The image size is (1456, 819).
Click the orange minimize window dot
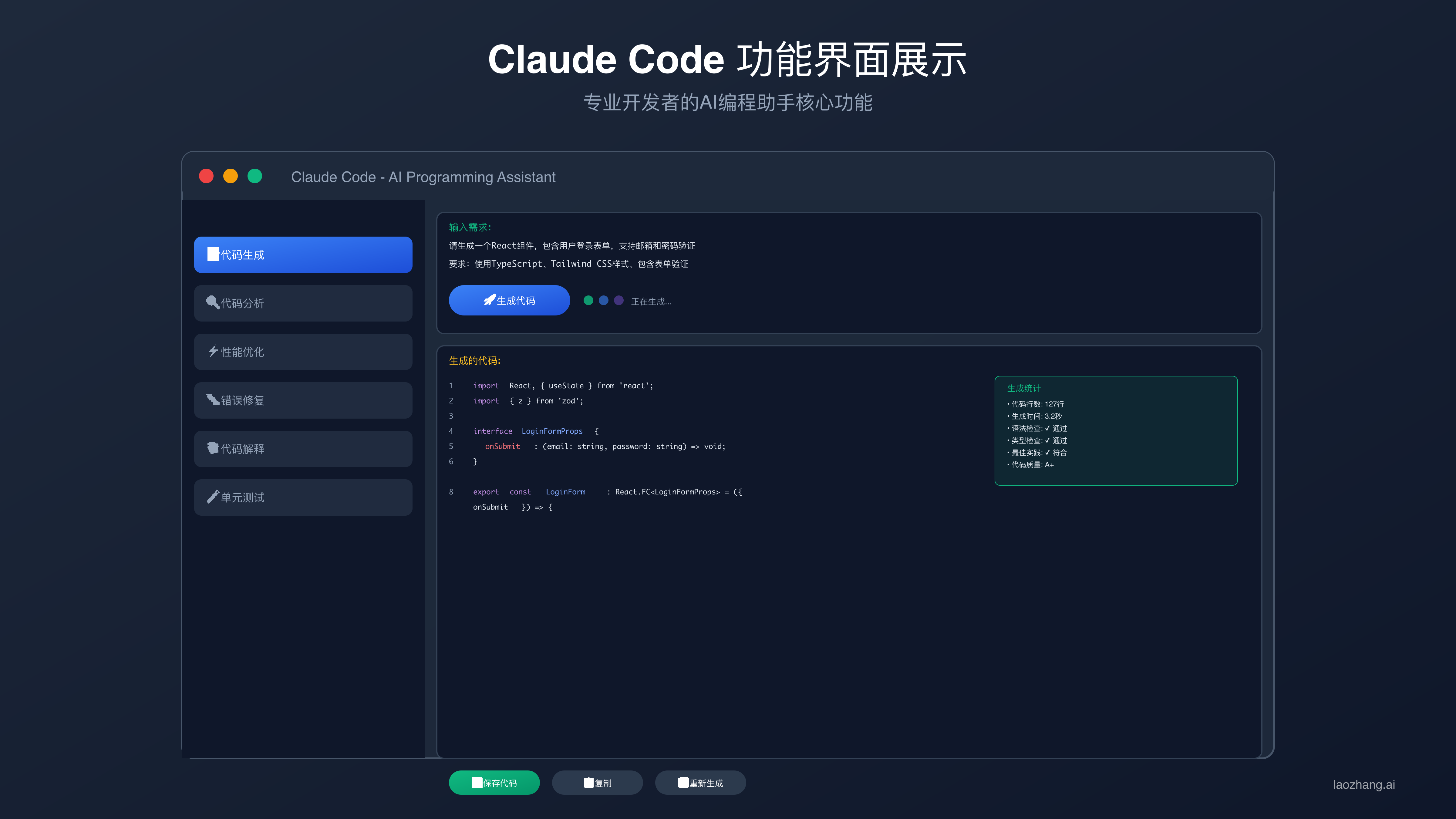pyautogui.click(x=231, y=176)
